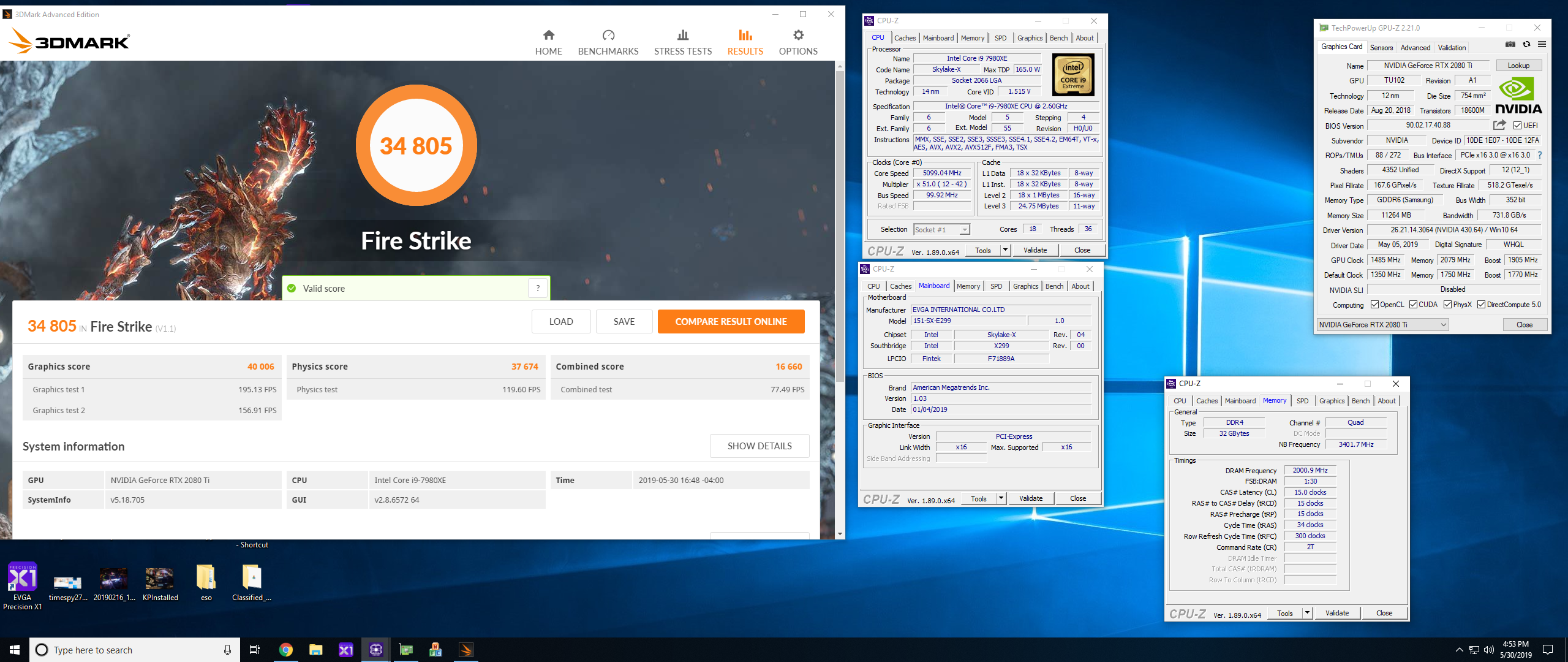Viewport: 1568px width, 662px height.
Task: Take a GPU-Z screenshot with the camera icon
Action: [x=1510, y=44]
